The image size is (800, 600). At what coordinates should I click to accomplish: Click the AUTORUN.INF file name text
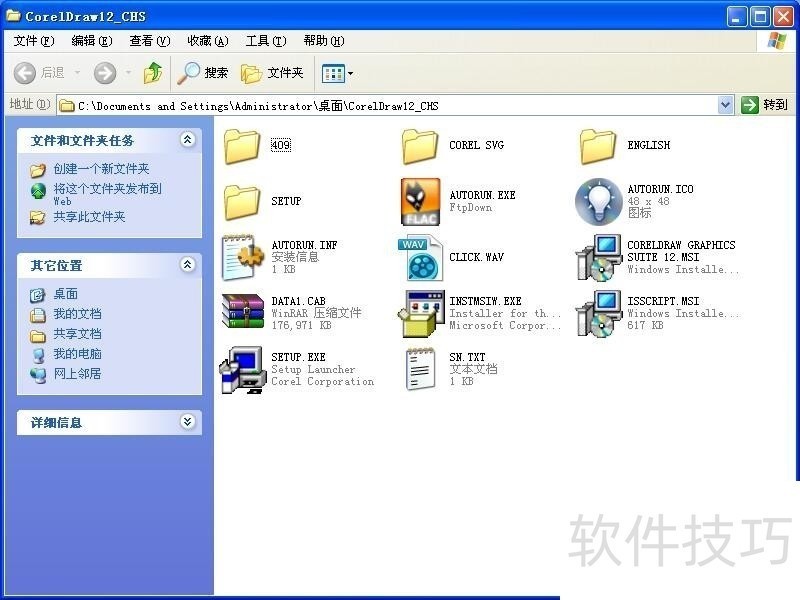click(304, 245)
